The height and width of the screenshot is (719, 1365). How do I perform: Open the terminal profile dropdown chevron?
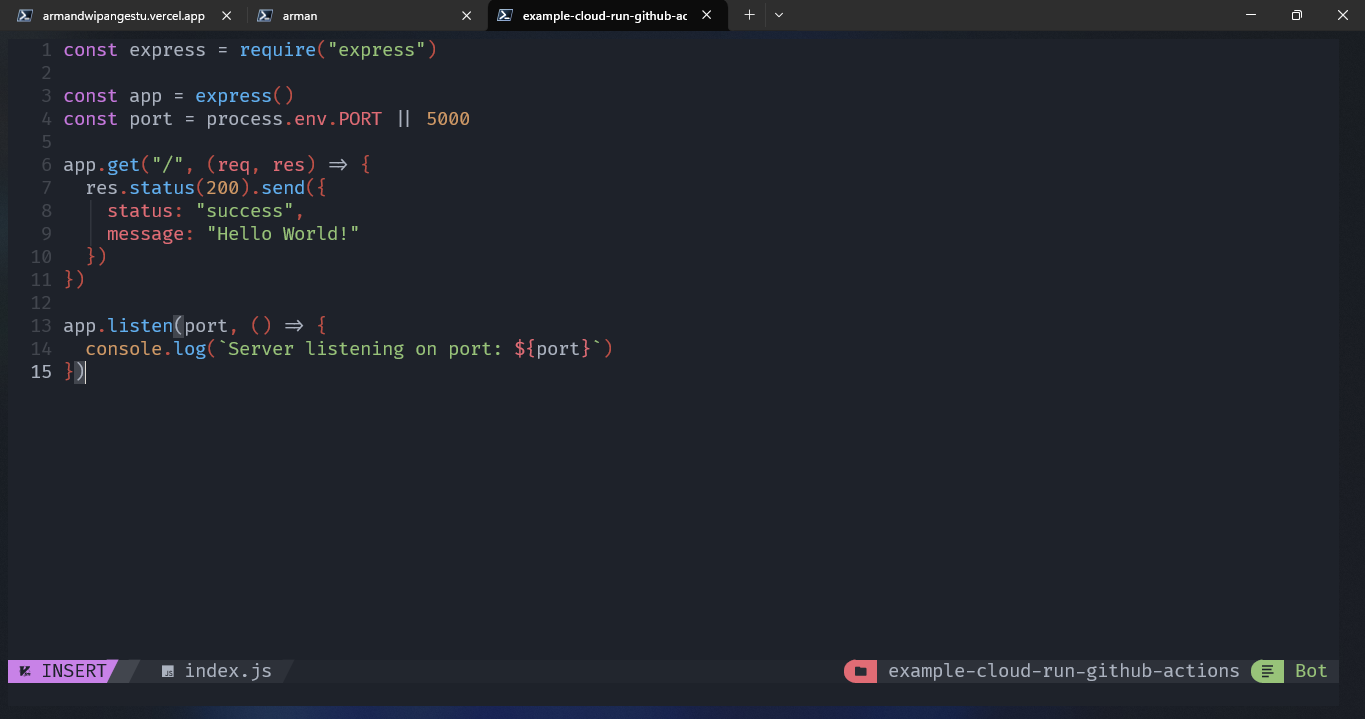point(778,15)
